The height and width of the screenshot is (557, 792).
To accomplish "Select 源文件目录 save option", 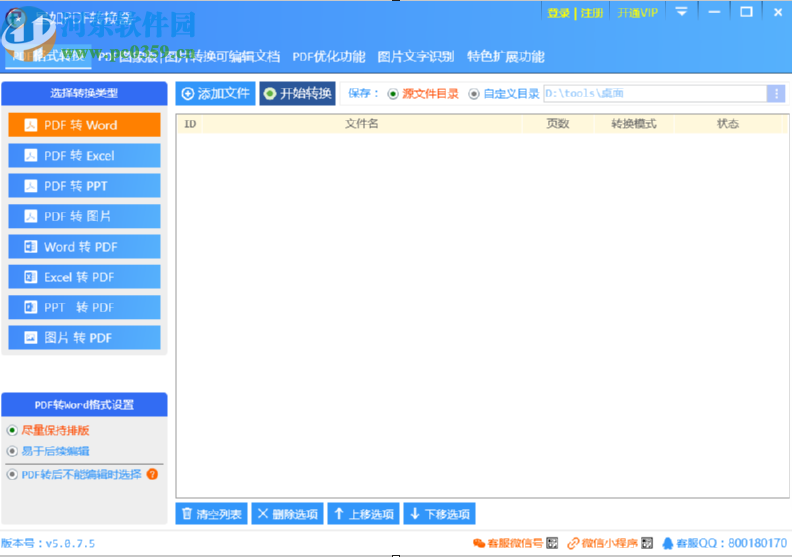I will [x=393, y=94].
